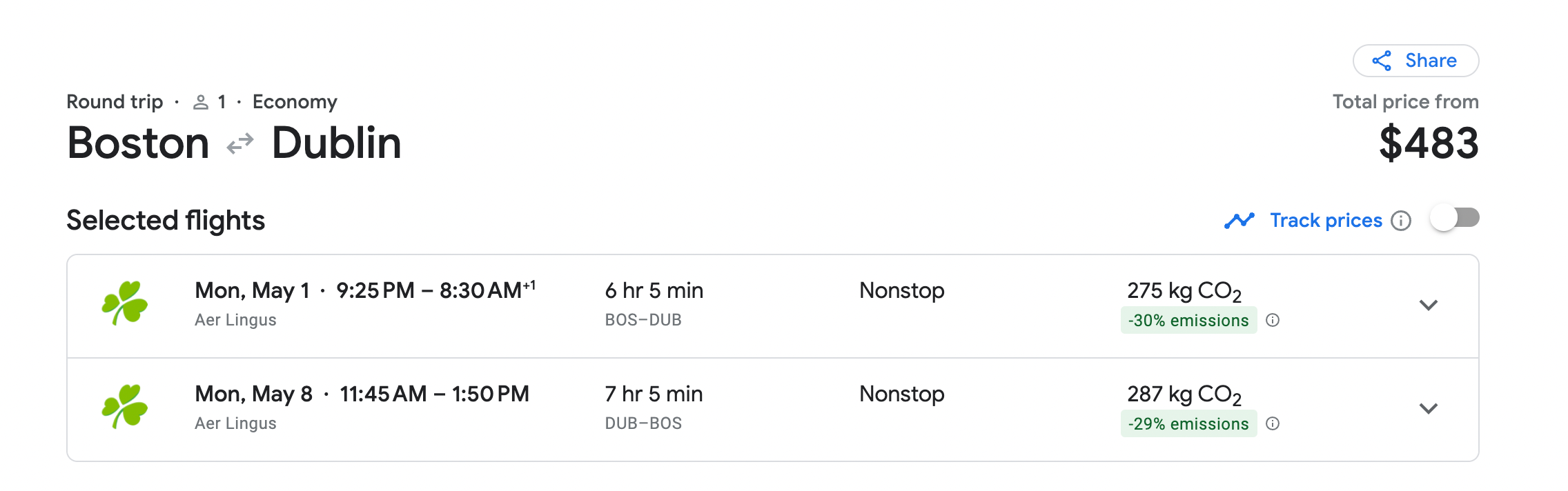
Task: Click the -30% emissions badge
Action: click(1188, 321)
